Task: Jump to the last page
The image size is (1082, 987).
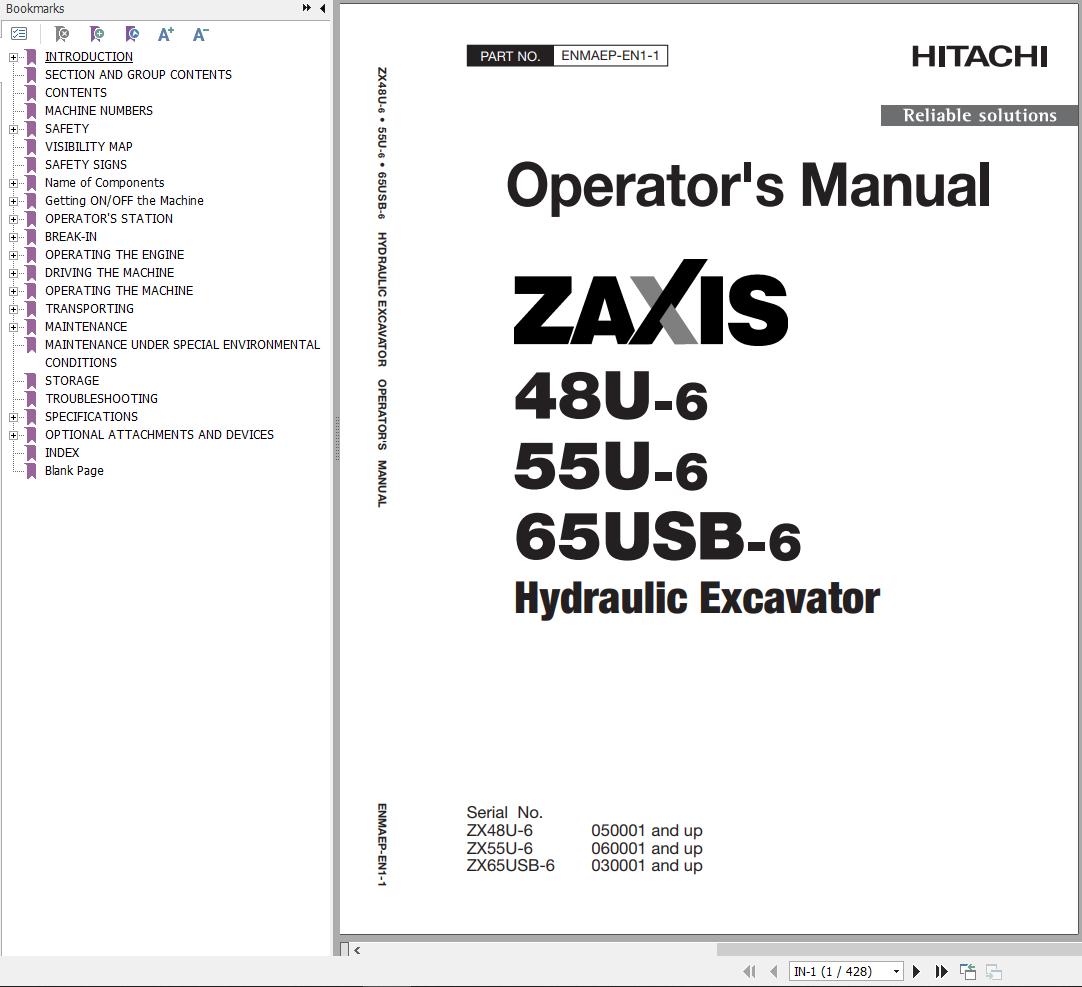Action: (941, 971)
